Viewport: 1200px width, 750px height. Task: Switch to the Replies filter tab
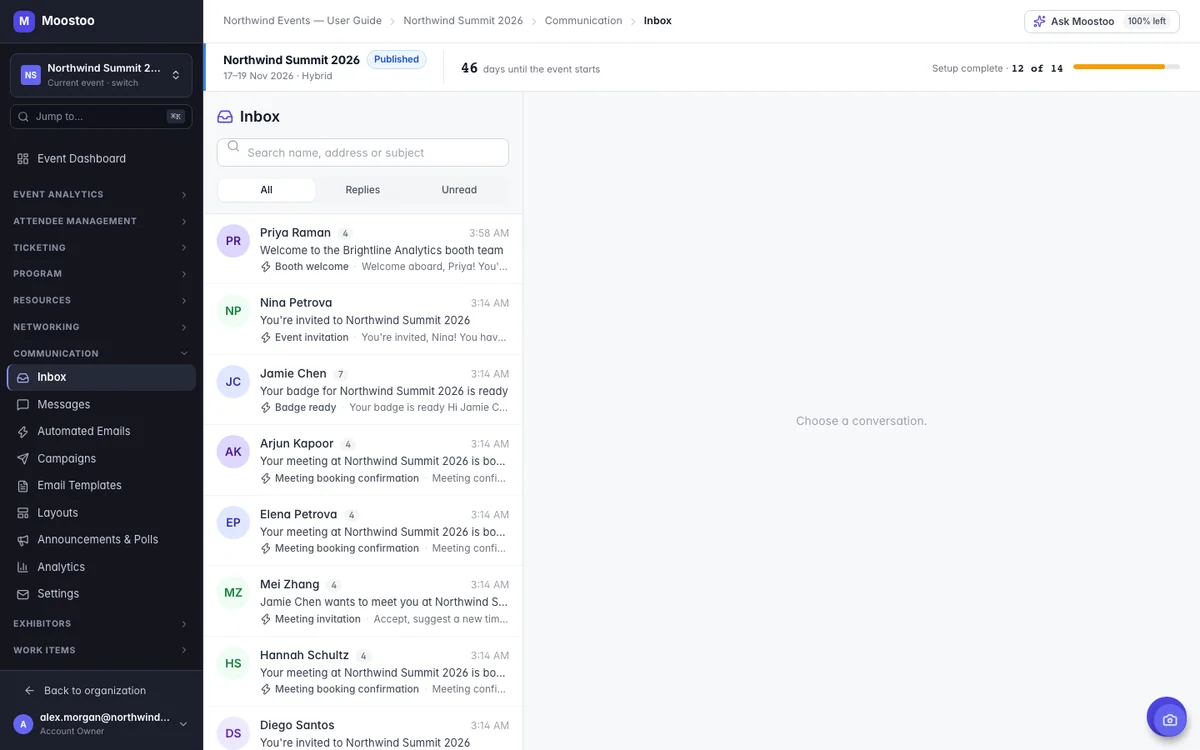[363, 190]
